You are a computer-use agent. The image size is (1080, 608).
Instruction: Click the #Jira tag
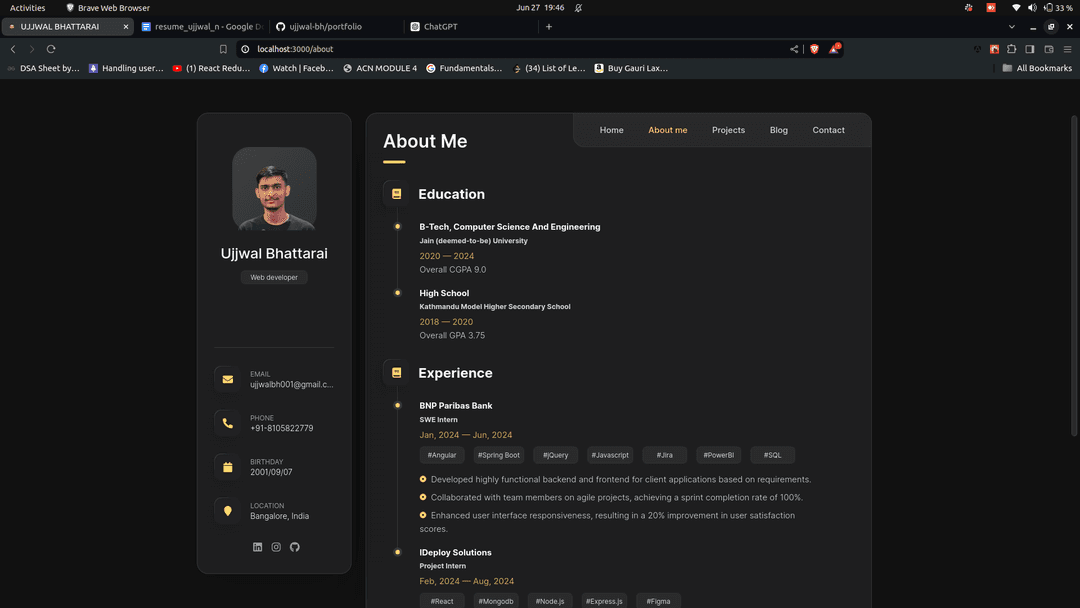tap(665, 455)
